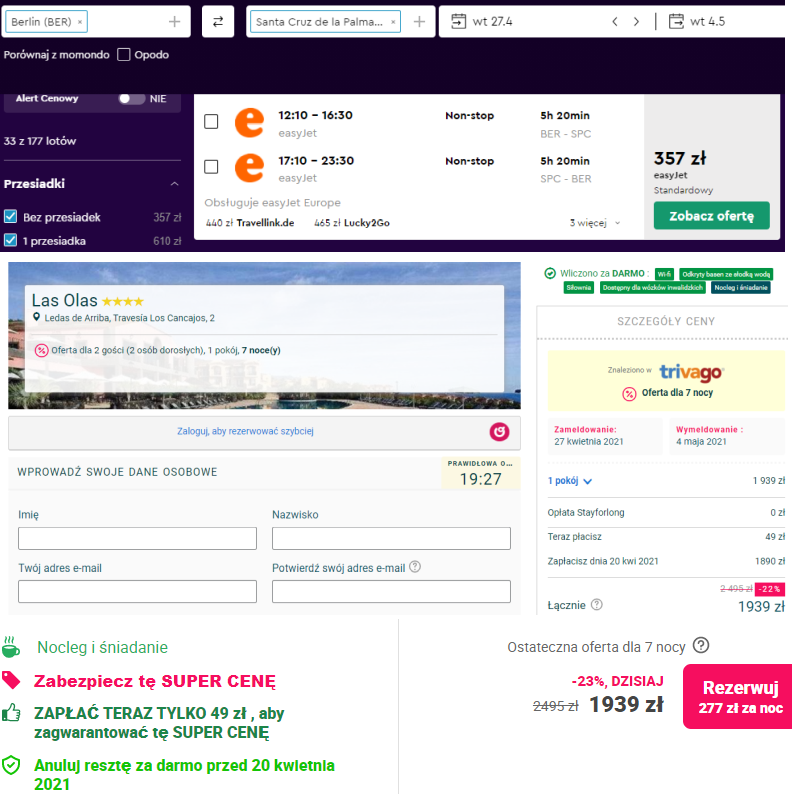792x794 pixels.
Task: Uncheck Bez przesiadek filter
Action: click(10, 217)
